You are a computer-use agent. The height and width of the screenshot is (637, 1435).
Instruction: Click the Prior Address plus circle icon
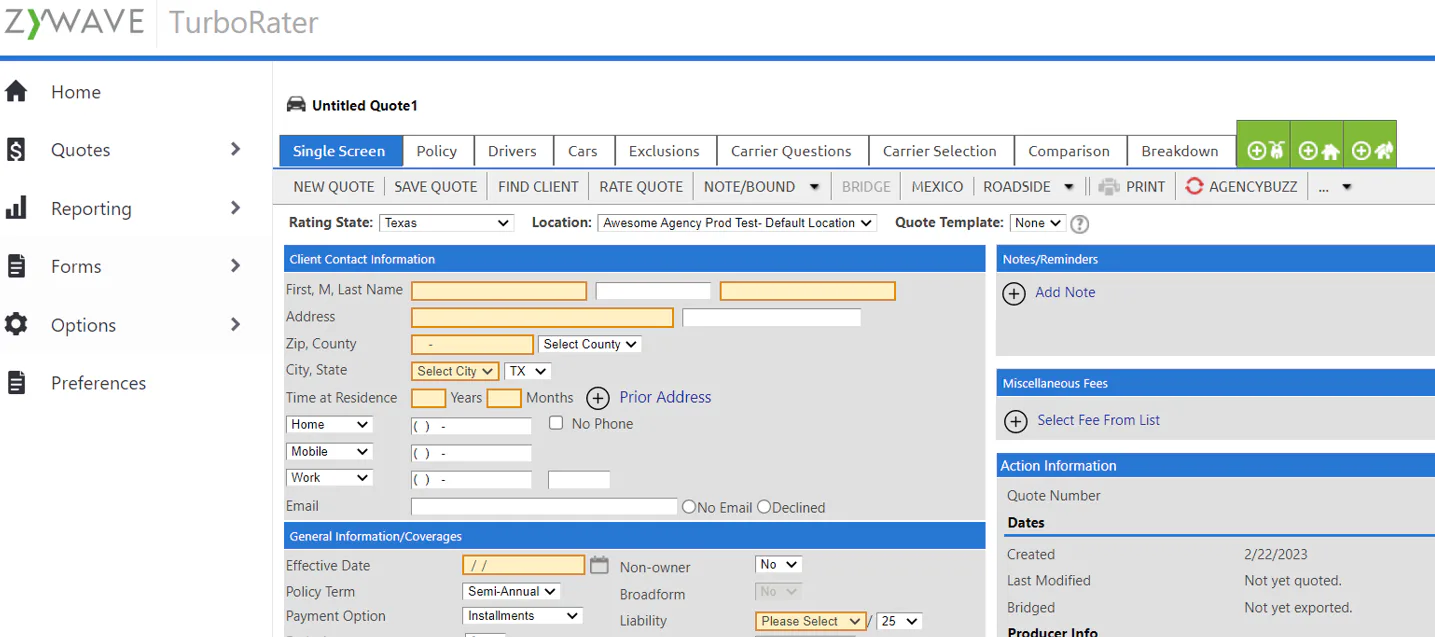[x=597, y=398]
